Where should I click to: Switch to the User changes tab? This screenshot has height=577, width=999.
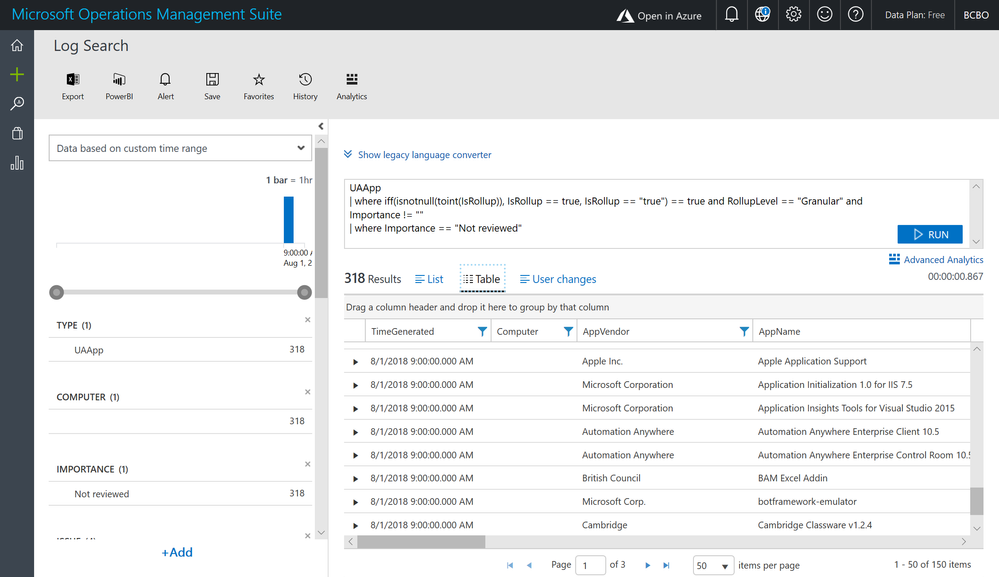click(x=558, y=279)
